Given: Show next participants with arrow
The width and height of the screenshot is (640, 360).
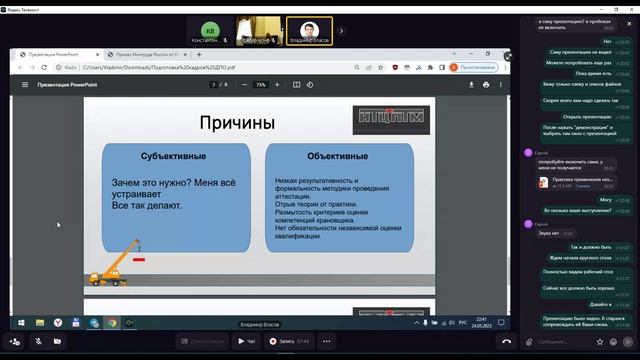Looking at the screenshot, I should 341,31.
